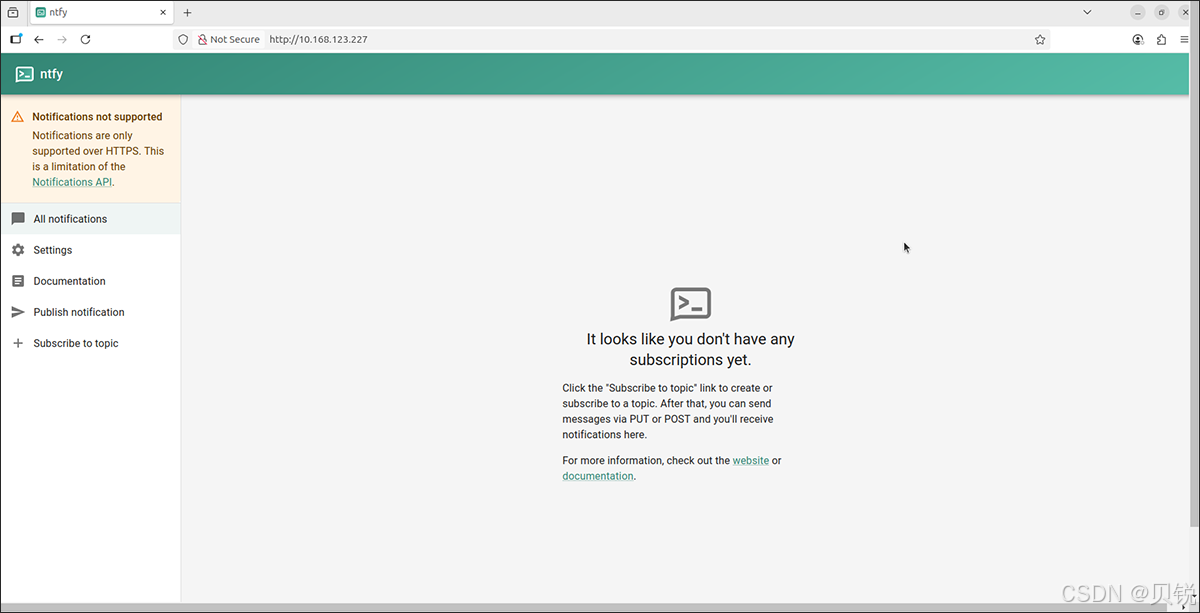
Task: Select Publish notification in sidebar
Action: [x=90, y=312]
